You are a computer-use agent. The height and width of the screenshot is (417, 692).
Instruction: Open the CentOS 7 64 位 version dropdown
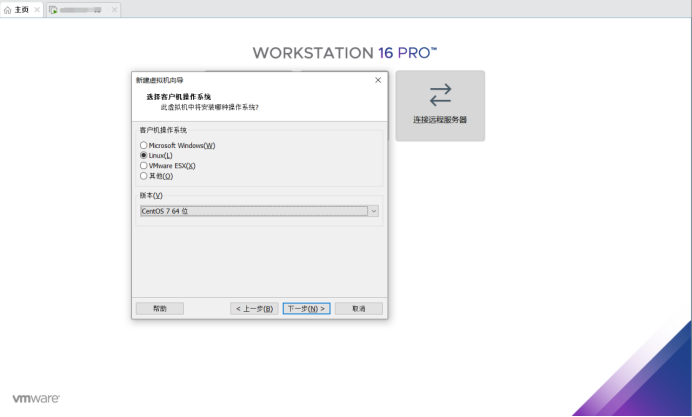pos(259,211)
